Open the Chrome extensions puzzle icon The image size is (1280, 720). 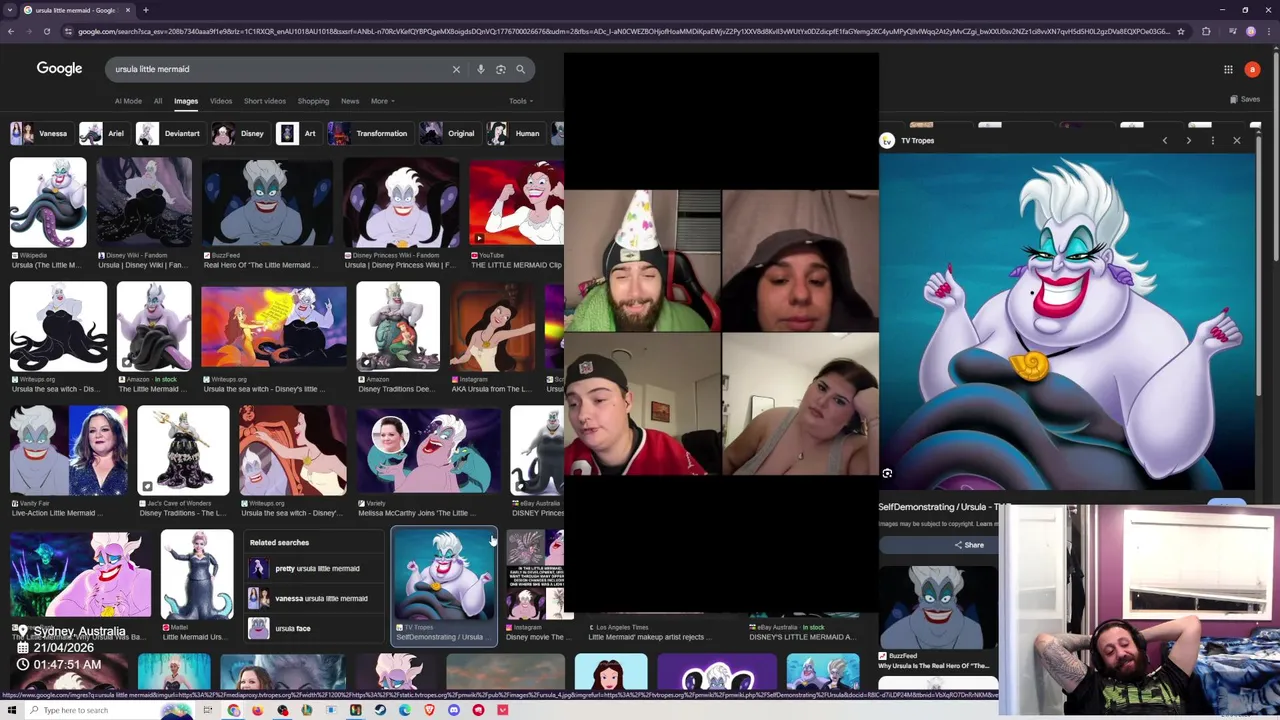[x=1206, y=31]
